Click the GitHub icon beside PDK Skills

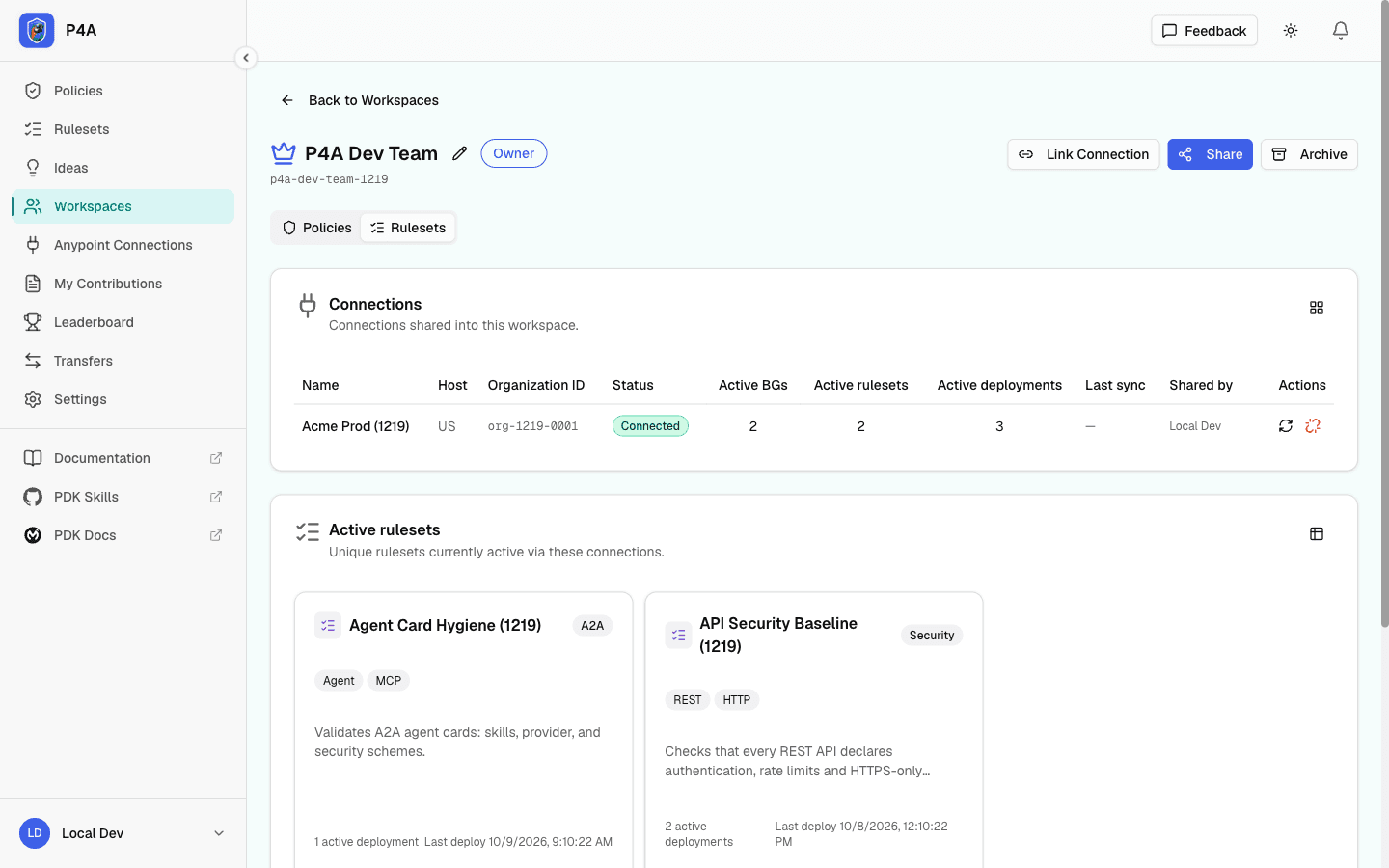pos(33,497)
